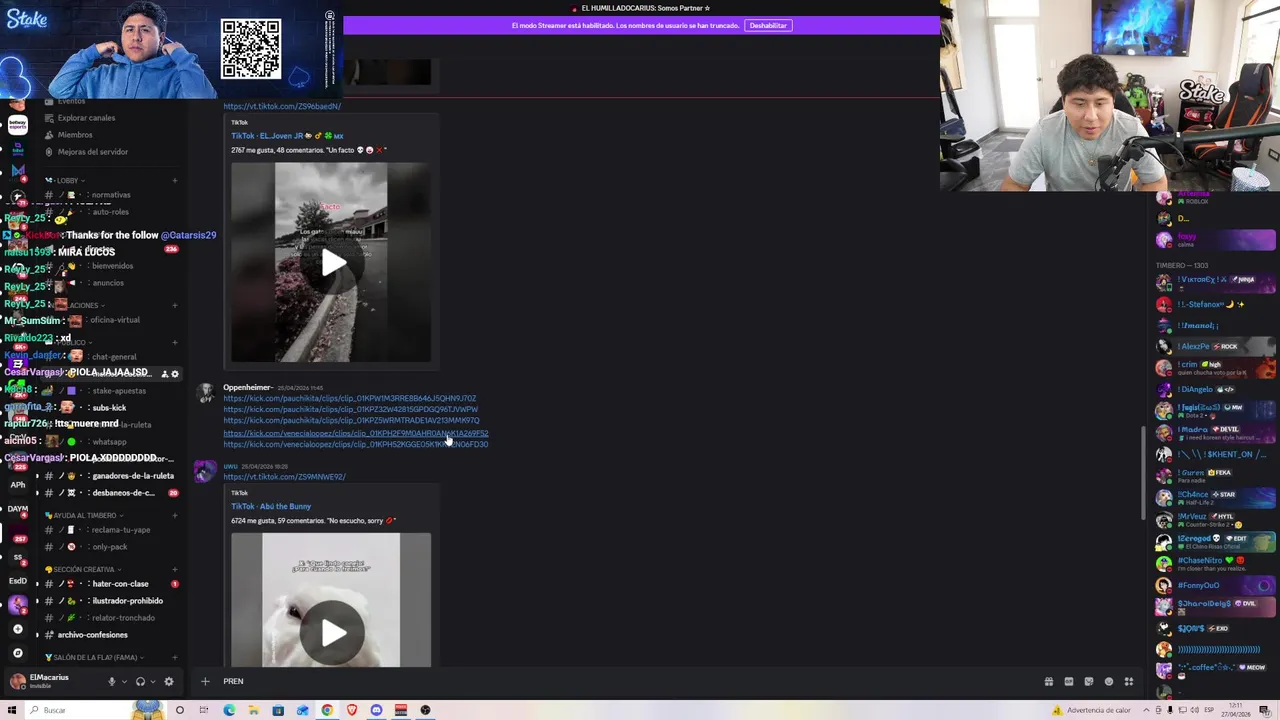Open member !.-Stefanox in the member list
Image resolution: width=1280 pixels, height=720 pixels.
[x=1216, y=304]
